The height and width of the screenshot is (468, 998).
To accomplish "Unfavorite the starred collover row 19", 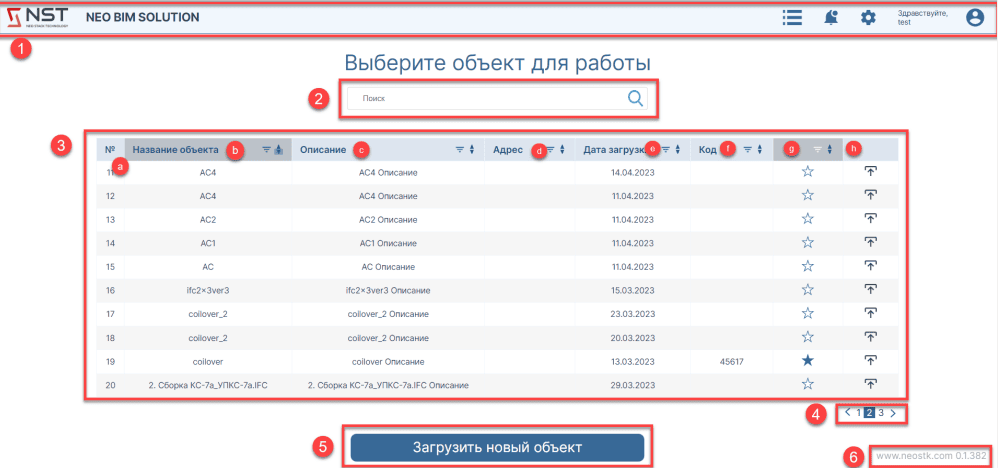I will [x=807, y=360].
